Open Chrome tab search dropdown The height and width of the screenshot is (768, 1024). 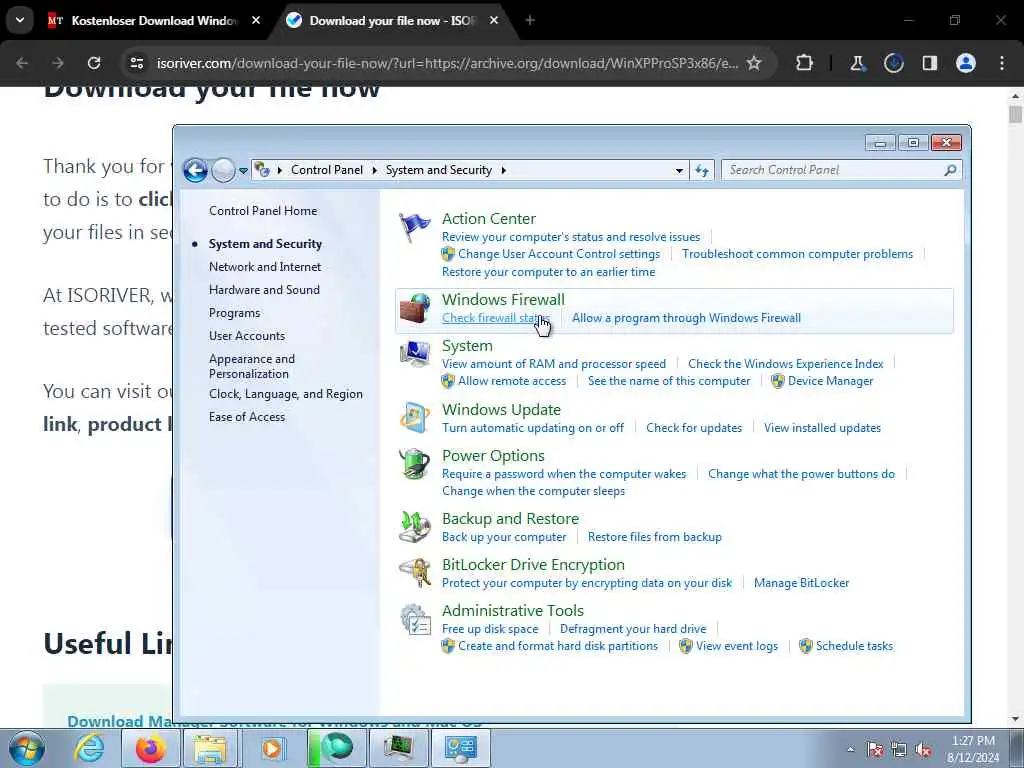point(20,20)
